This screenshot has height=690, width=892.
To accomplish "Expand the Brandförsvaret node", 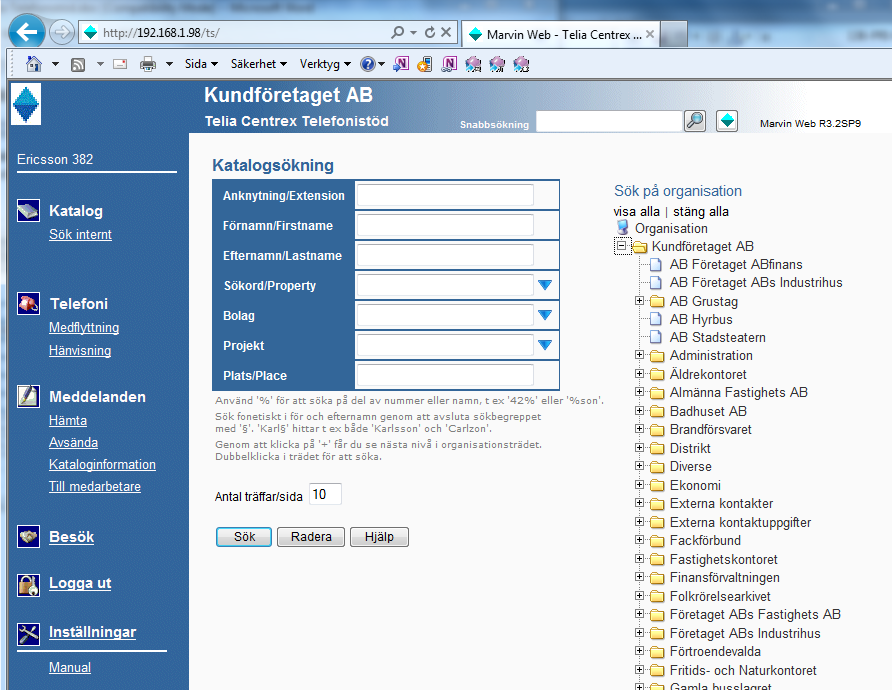I will [x=639, y=428].
